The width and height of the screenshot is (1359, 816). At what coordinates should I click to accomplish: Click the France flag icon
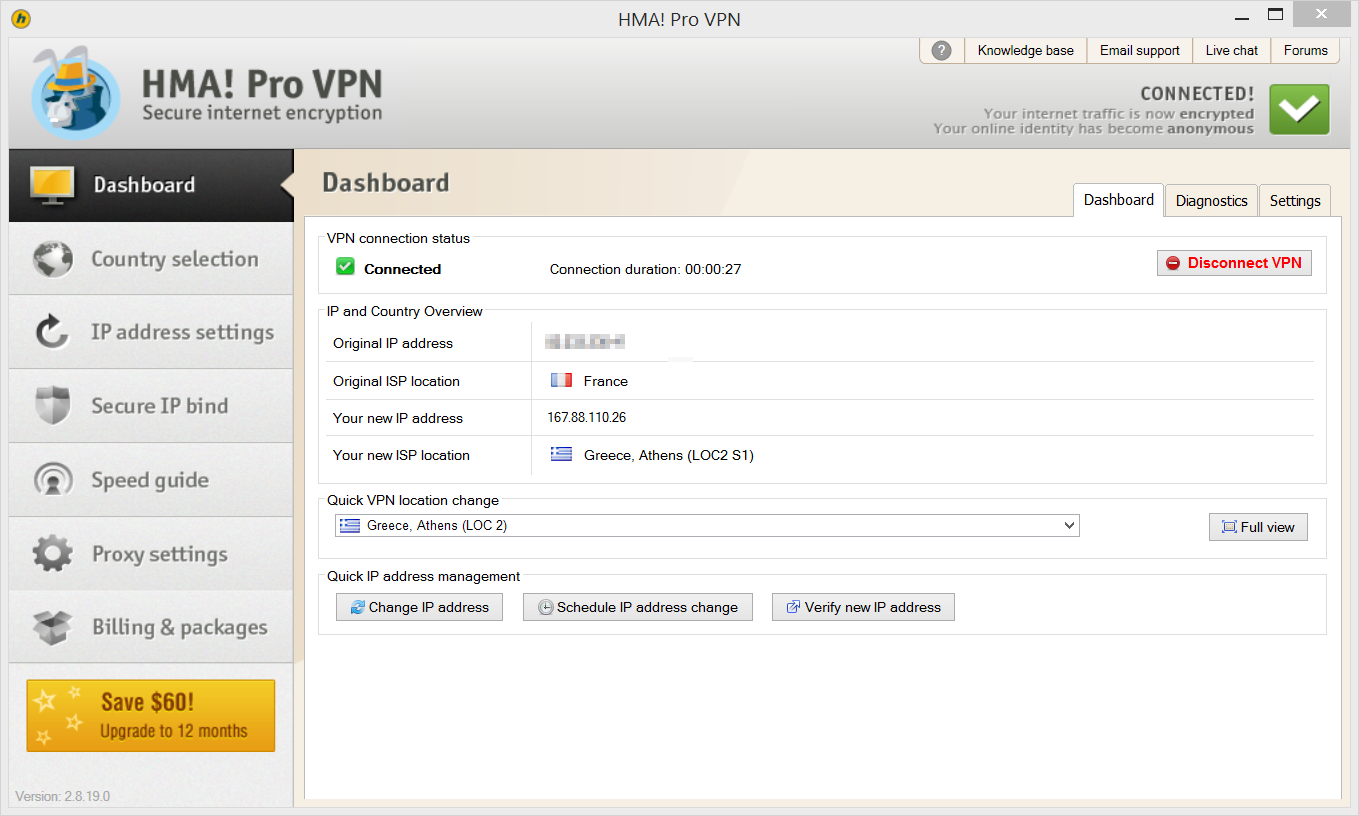561,381
